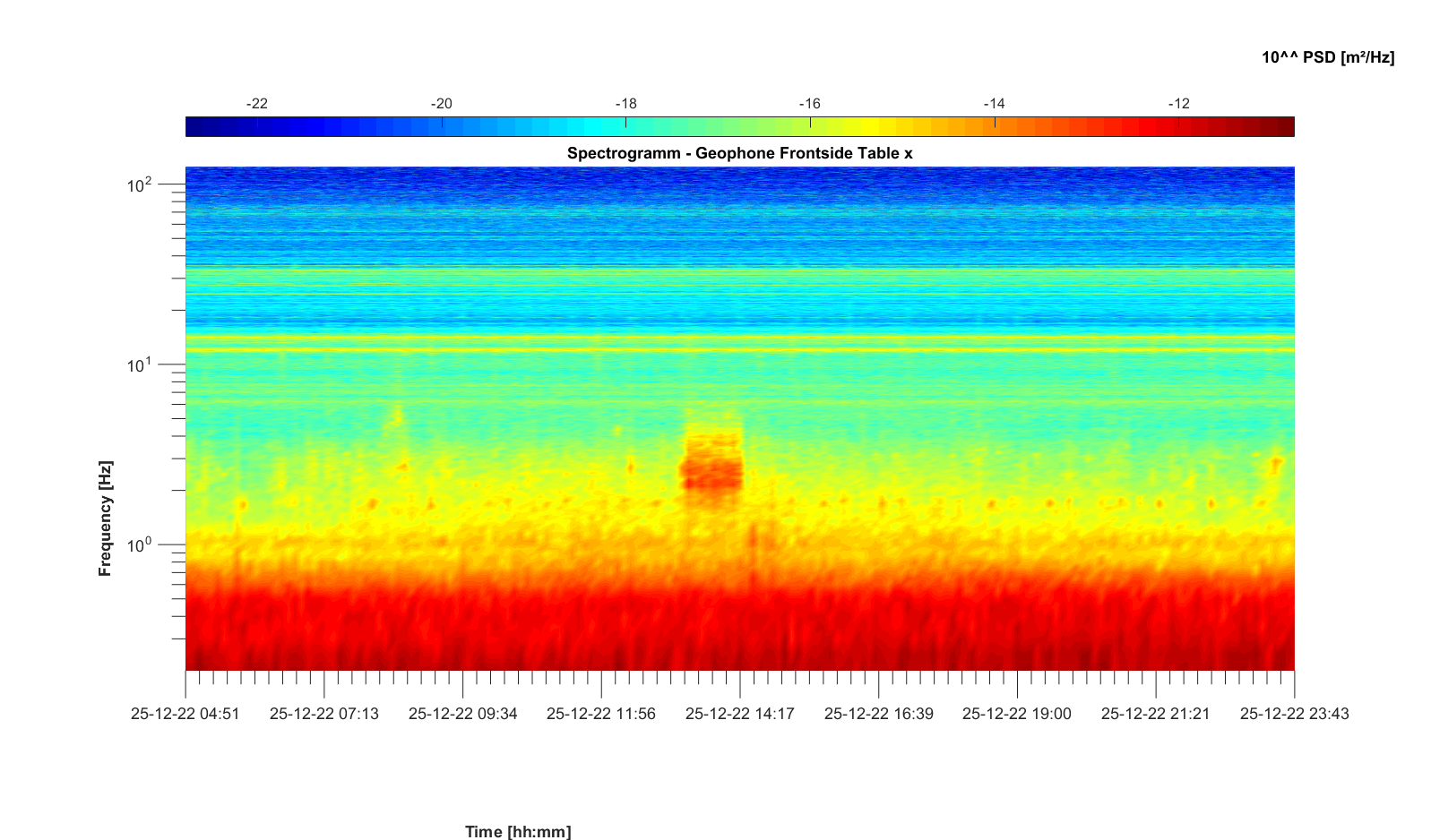Click the 10⁰ frequency tick label
1431x840 pixels.
(x=140, y=545)
